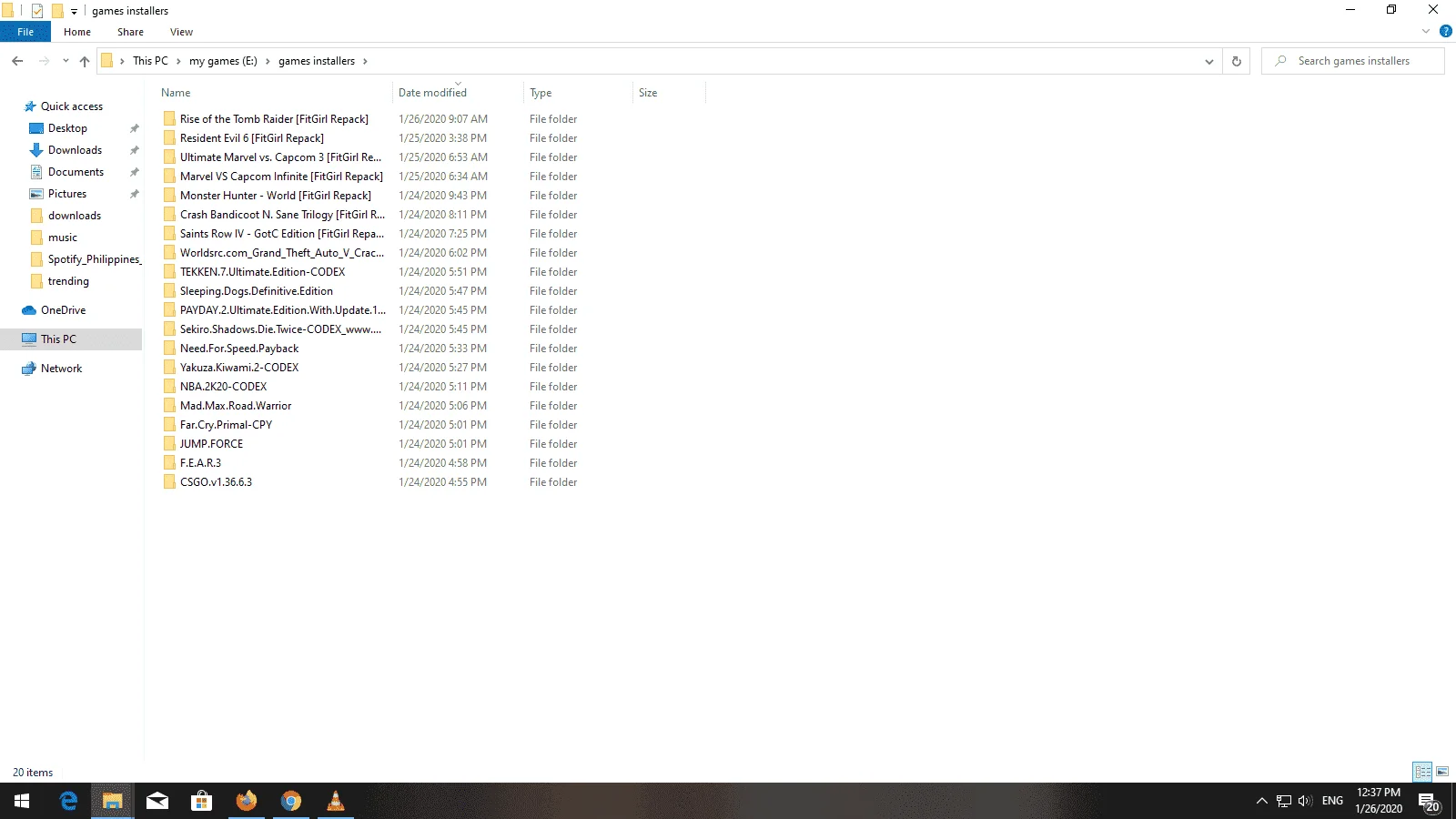
Task: Open Pictures in the navigation pane
Action: coord(67,194)
